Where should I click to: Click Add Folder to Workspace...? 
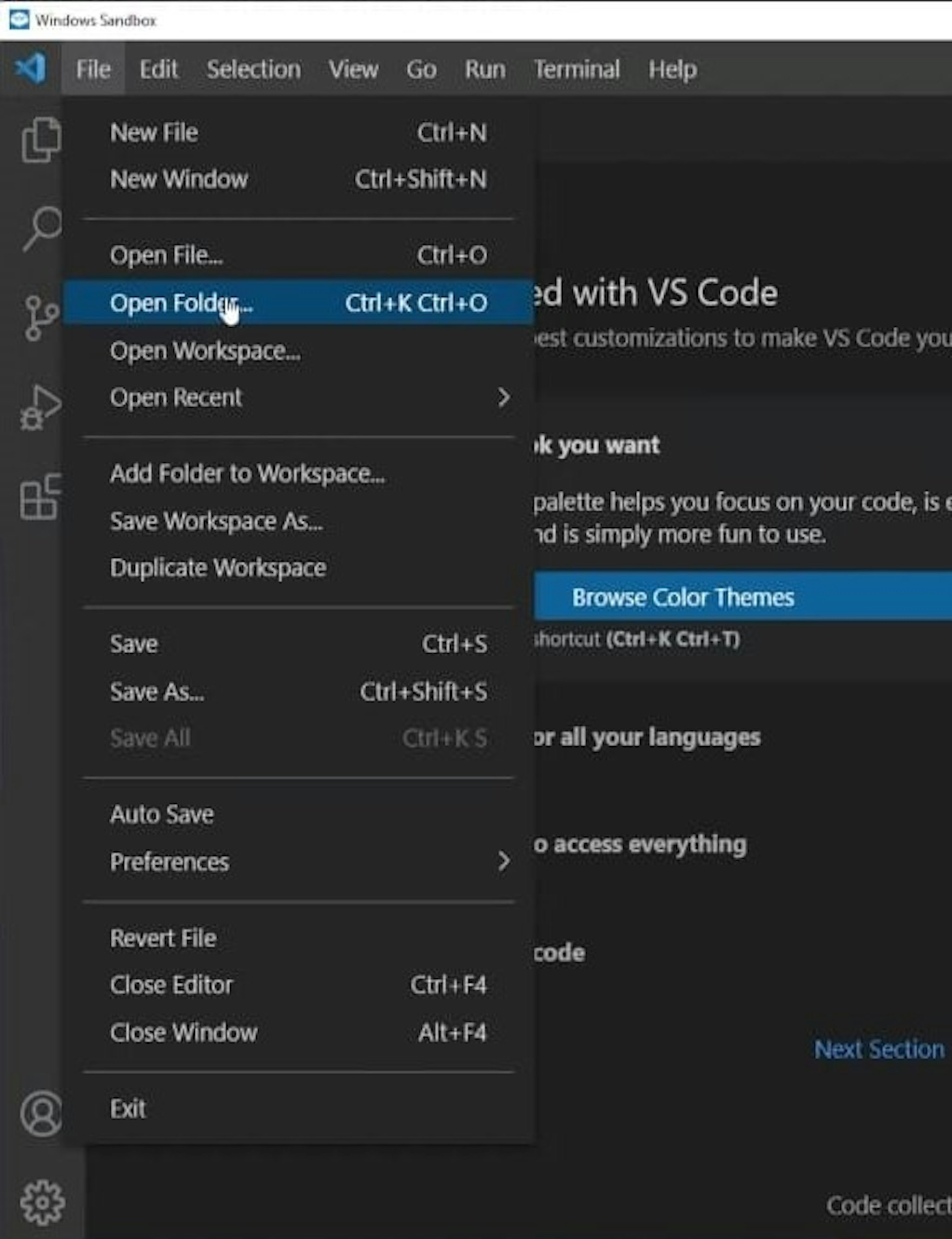tap(248, 473)
